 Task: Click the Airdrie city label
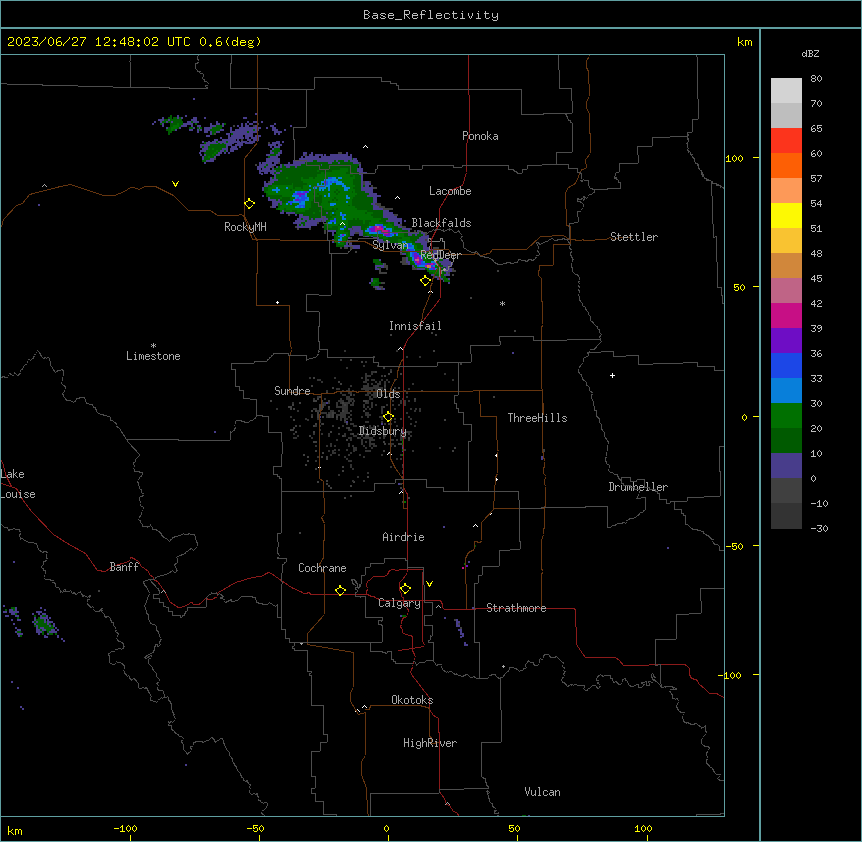[403, 537]
